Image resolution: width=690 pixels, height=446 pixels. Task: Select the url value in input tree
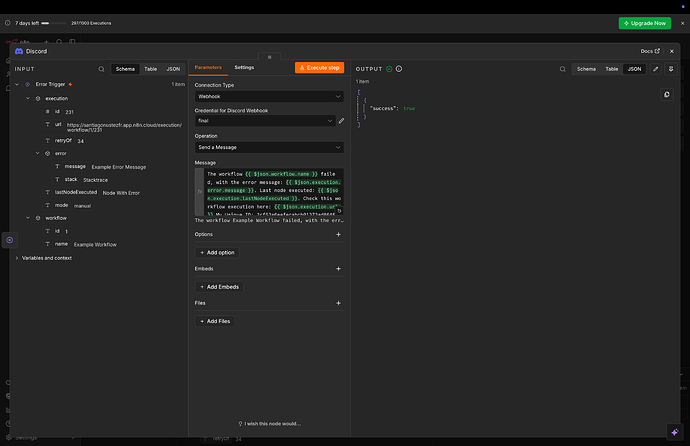point(124,128)
